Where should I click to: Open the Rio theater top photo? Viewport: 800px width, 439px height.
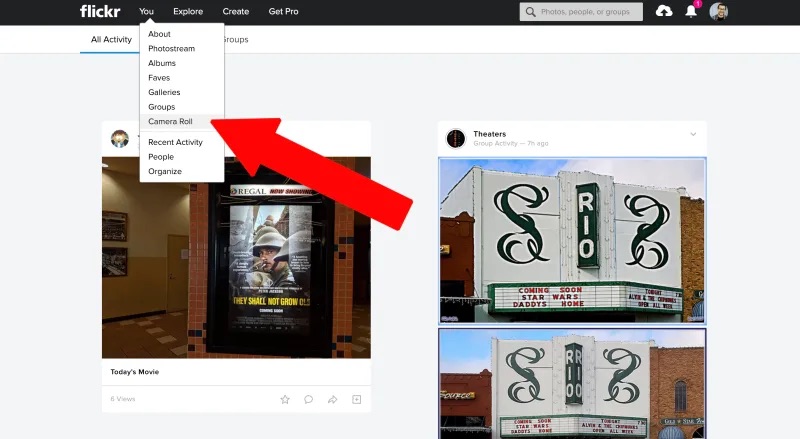pos(572,241)
